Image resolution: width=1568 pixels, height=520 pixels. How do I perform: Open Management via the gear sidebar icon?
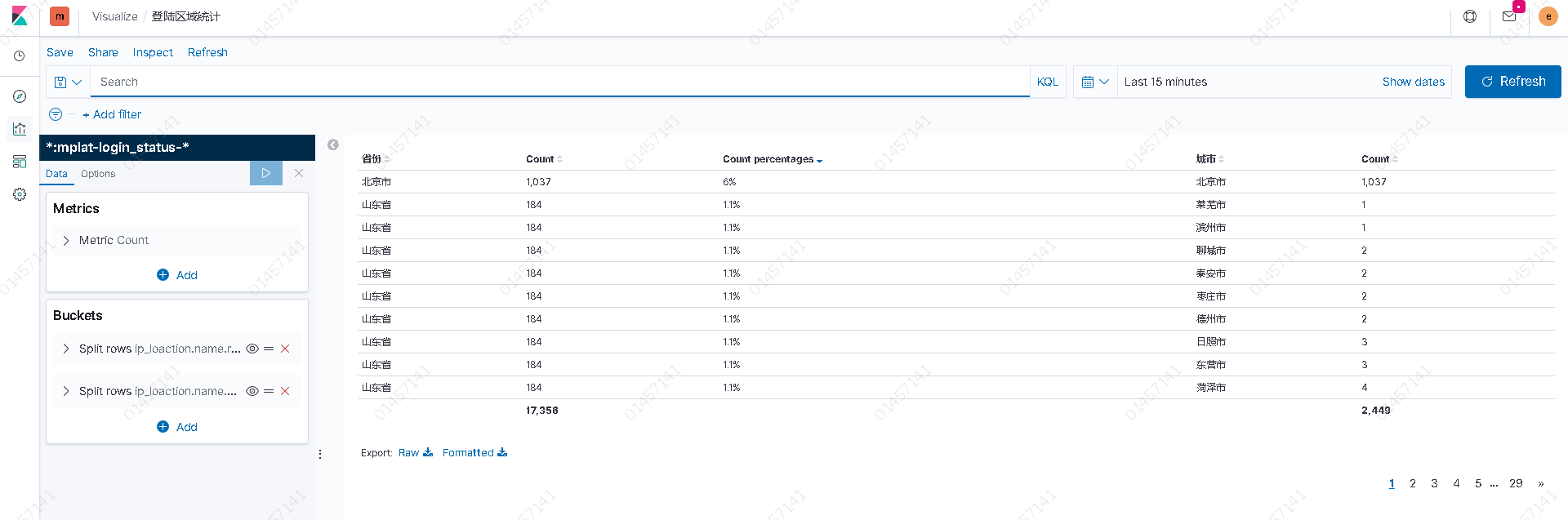(20, 194)
